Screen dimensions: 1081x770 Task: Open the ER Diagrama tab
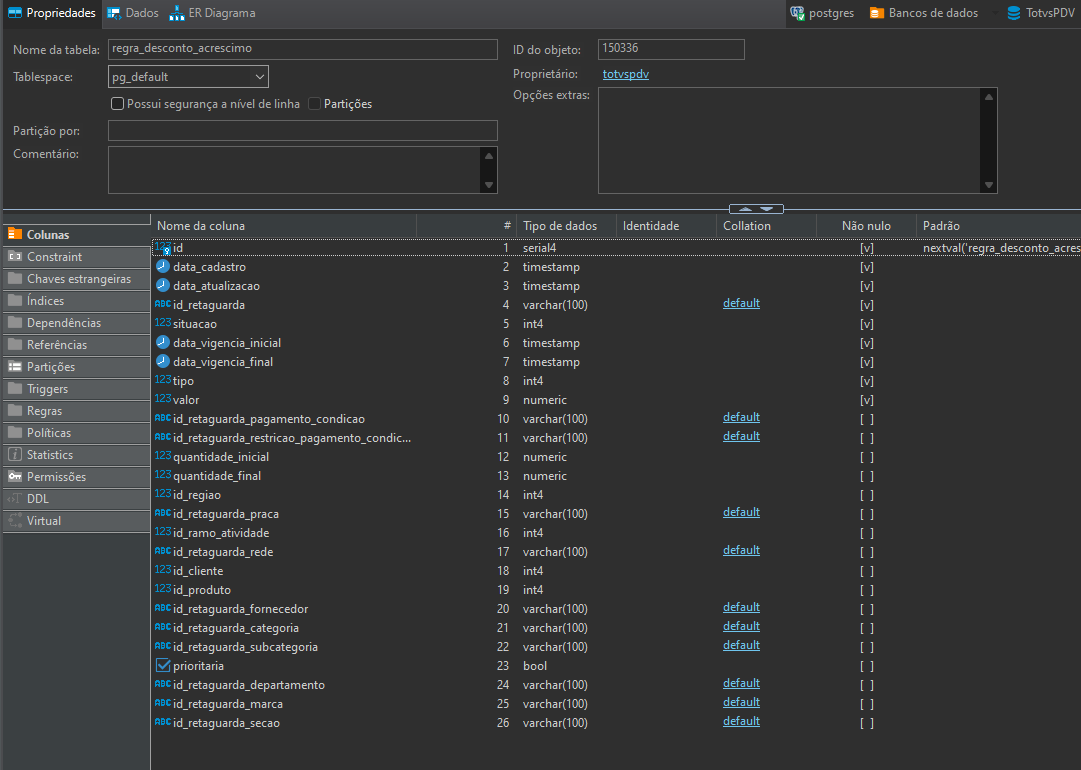click(x=212, y=13)
